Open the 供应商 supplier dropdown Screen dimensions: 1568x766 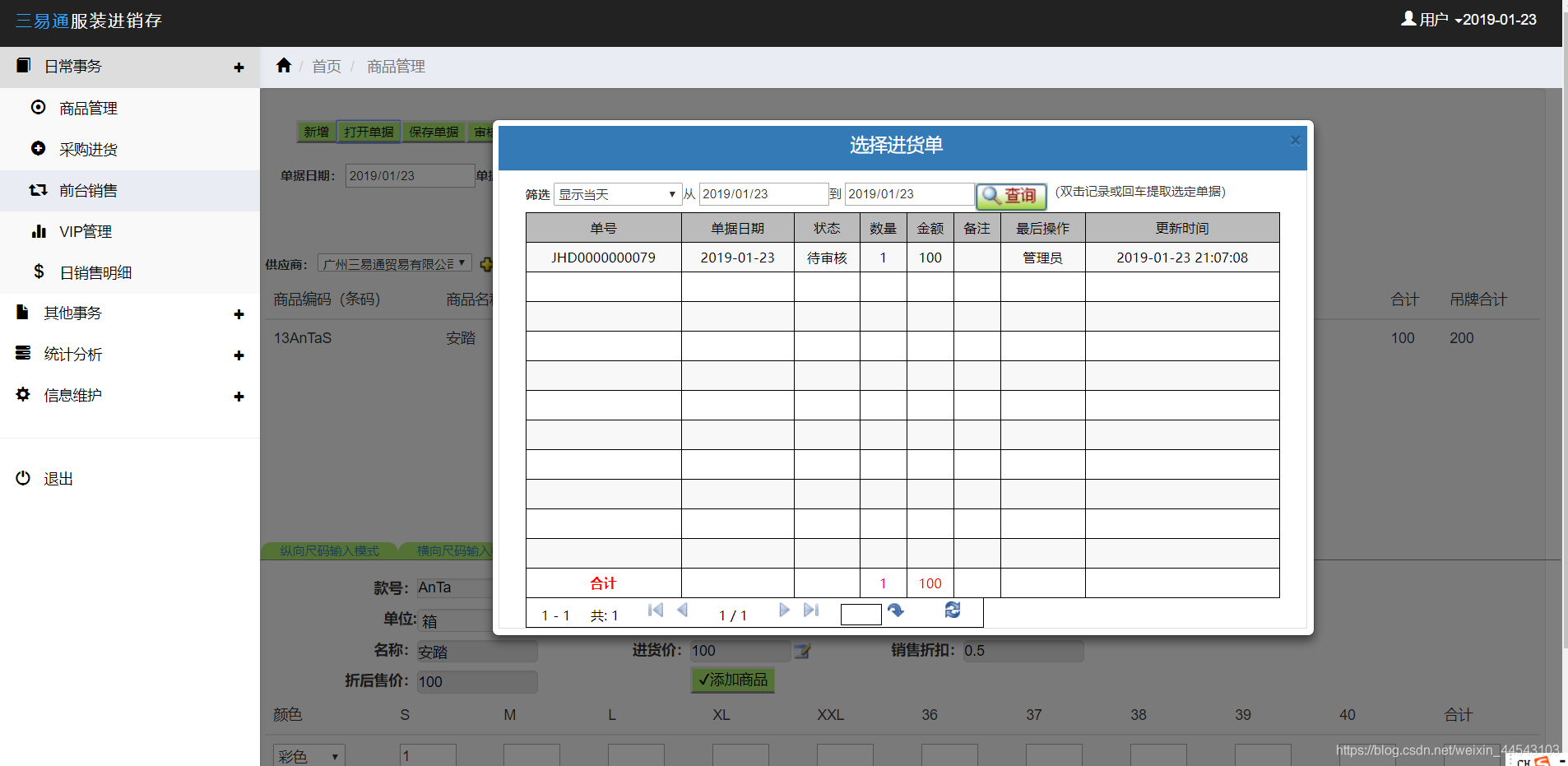pos(394,263)
